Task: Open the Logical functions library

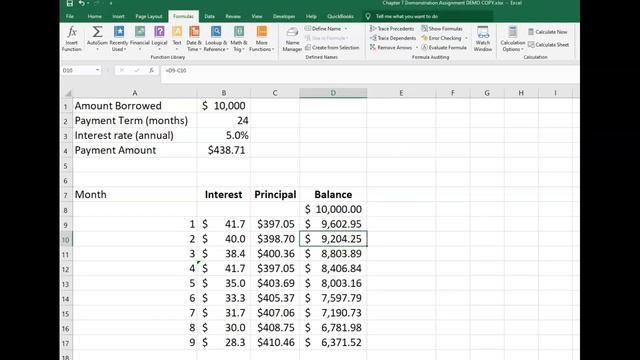Action: [x=159, y=39]
